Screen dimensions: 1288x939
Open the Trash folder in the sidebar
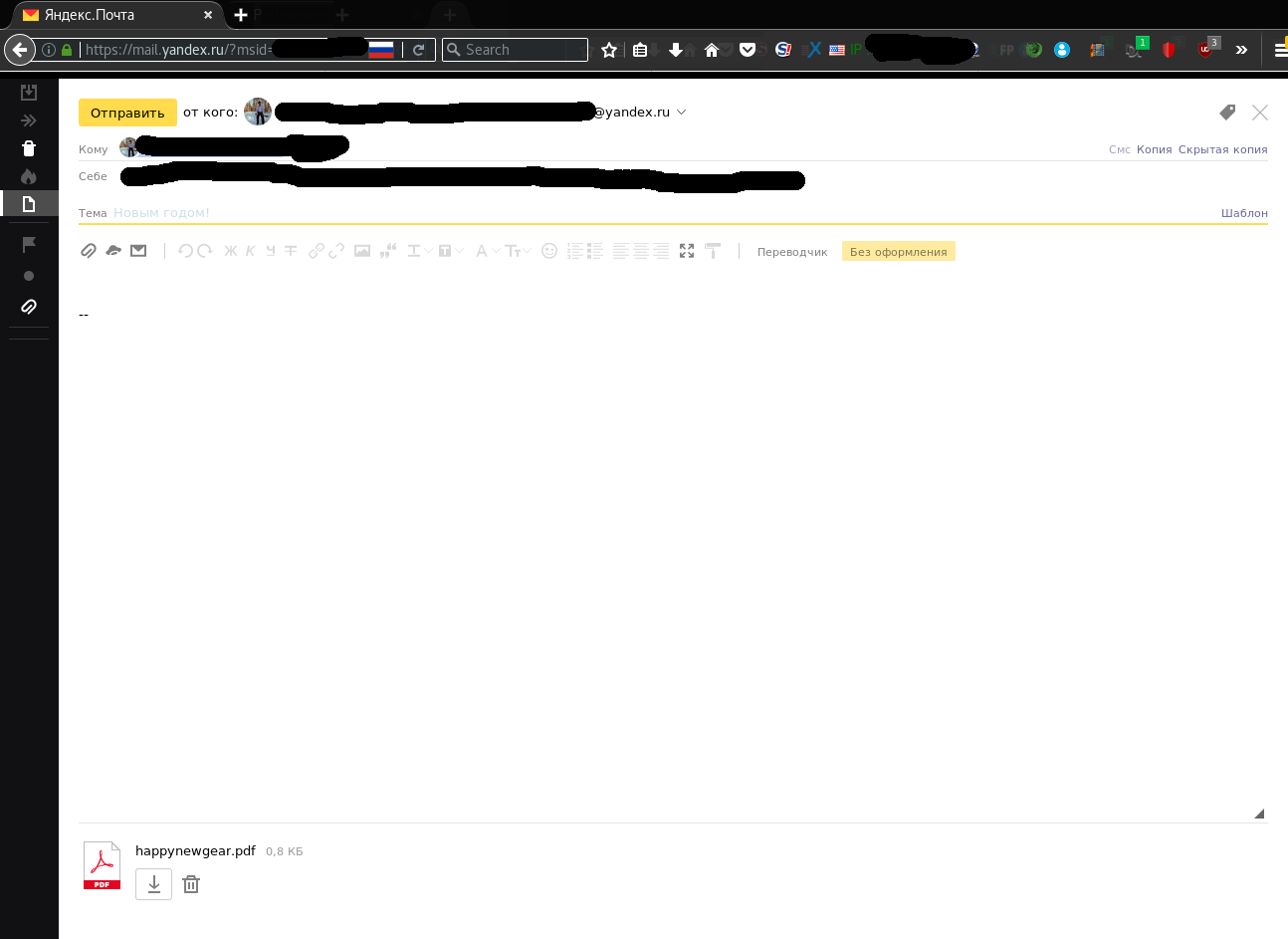click(29, 148)
